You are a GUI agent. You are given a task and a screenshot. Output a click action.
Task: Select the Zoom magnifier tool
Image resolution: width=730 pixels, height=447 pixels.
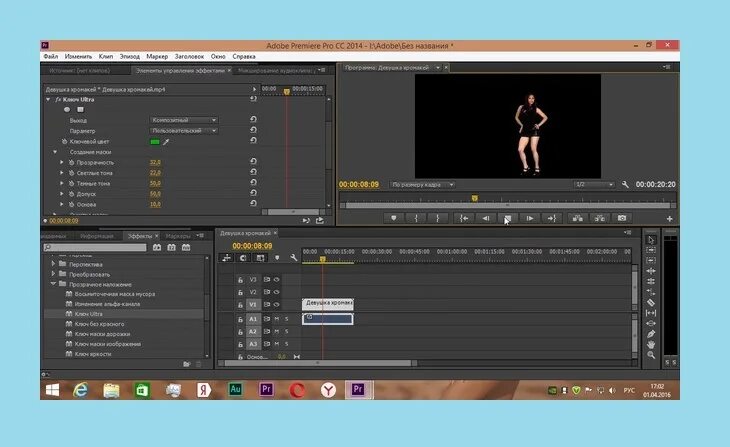click(651, 355)
